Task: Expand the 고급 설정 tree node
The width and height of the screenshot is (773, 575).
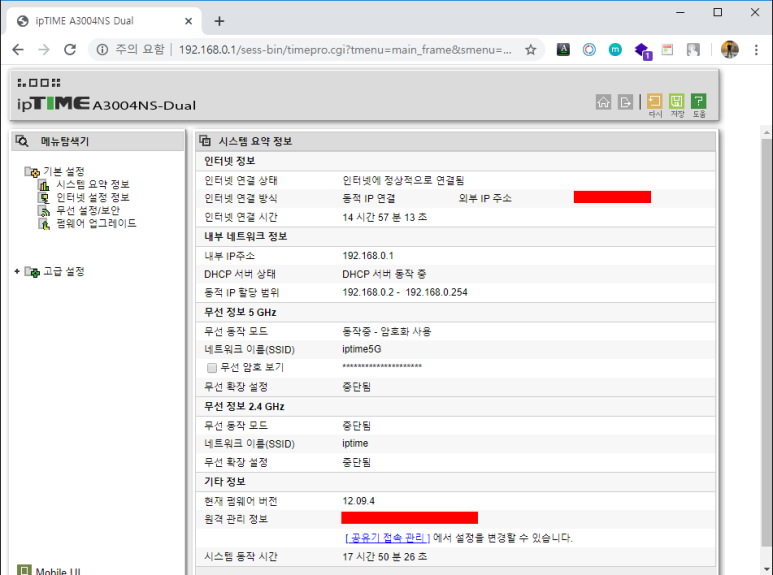Action: [17, 271]
